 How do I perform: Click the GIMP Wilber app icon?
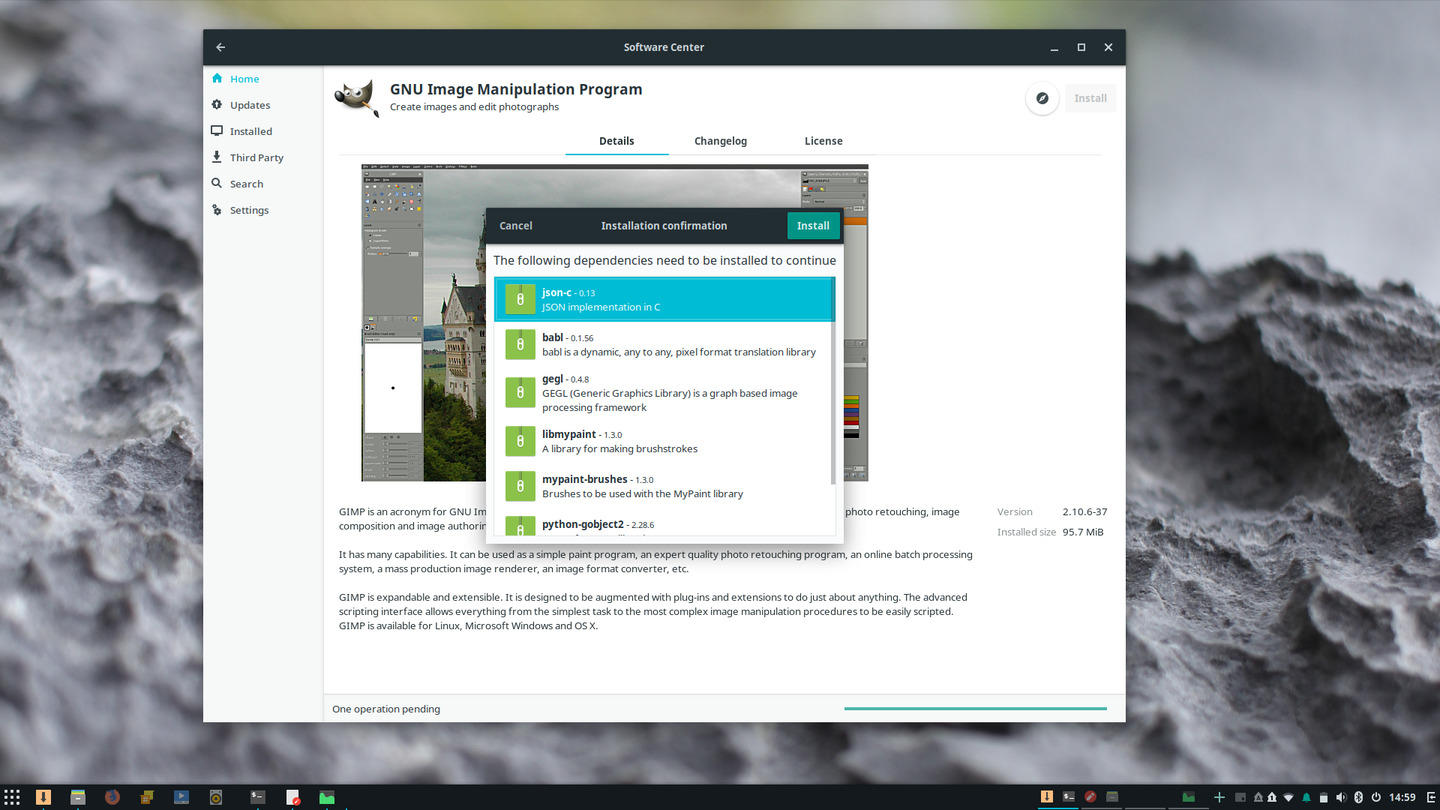click(357, 97)
